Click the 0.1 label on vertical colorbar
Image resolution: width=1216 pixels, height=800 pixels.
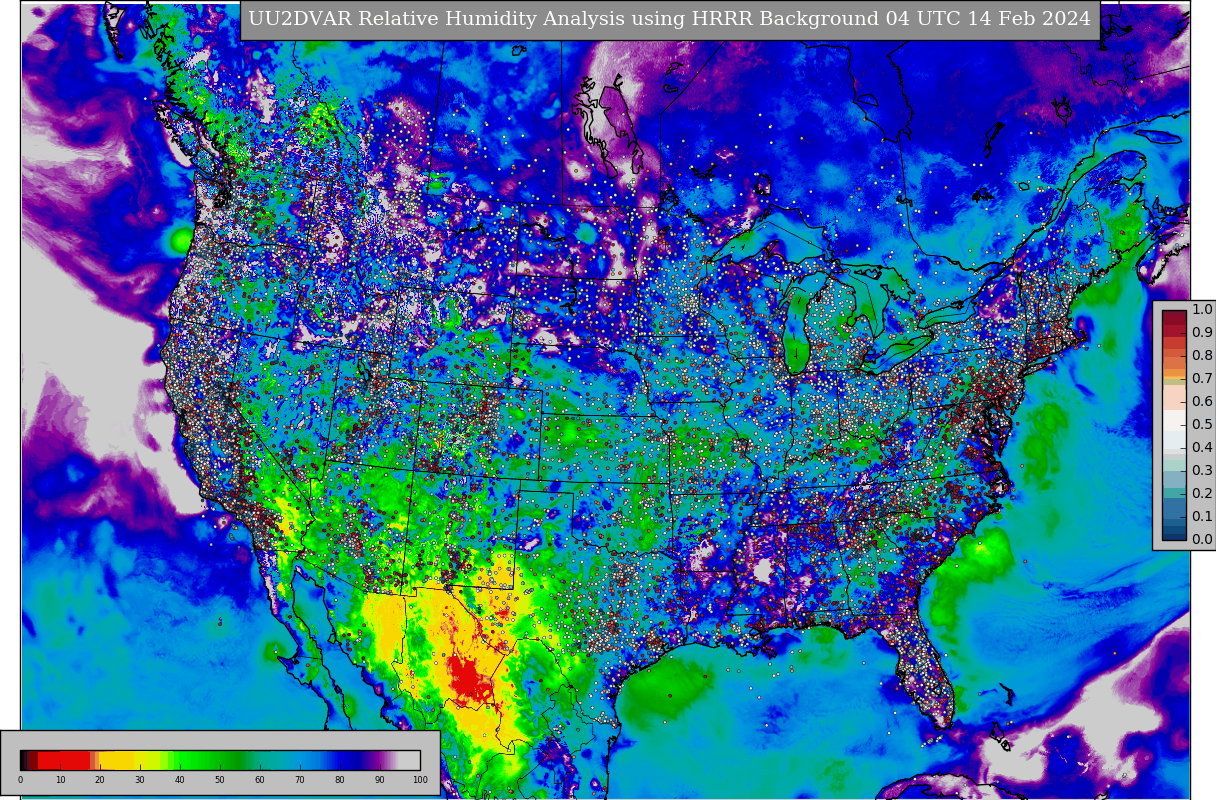1202,516
